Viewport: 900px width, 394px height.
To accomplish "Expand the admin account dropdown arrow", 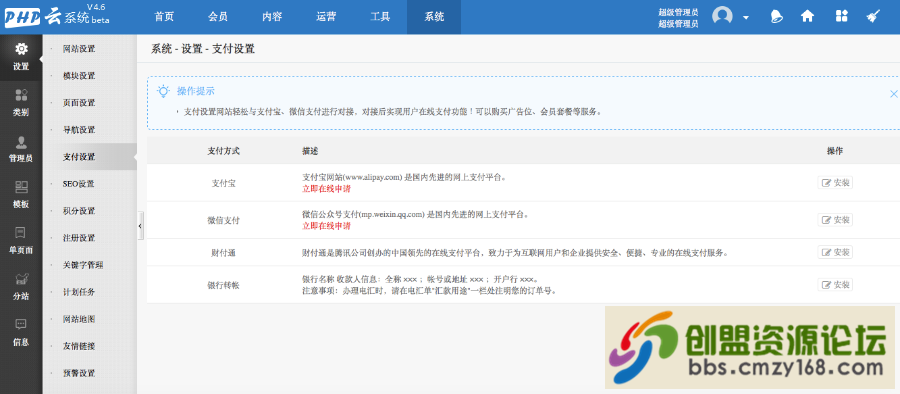I will (746, 17).
